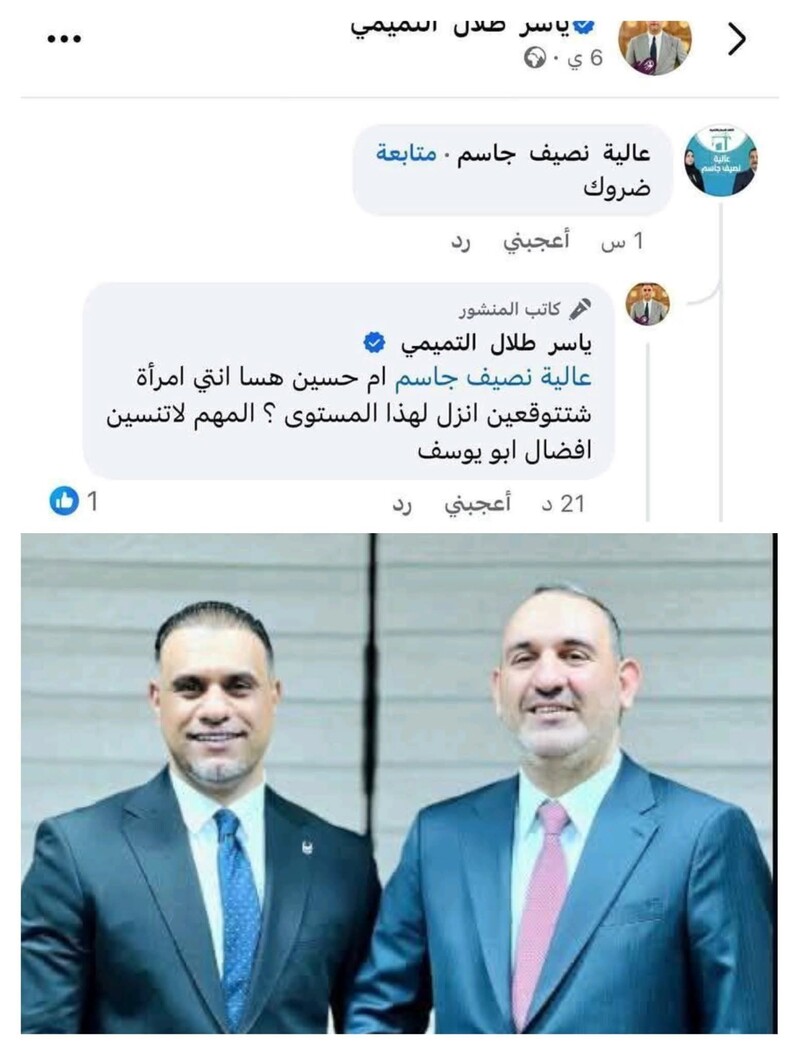800x1055 pixels.
Task: Open the attached photo of two men
Action: pyautogui.click(x=399, y=783)
